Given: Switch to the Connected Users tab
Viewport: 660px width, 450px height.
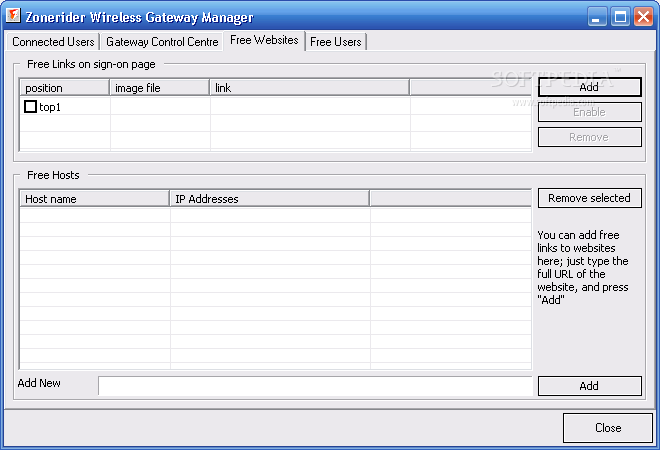Looking at the screenshot, I should click(x=53, y=42).
